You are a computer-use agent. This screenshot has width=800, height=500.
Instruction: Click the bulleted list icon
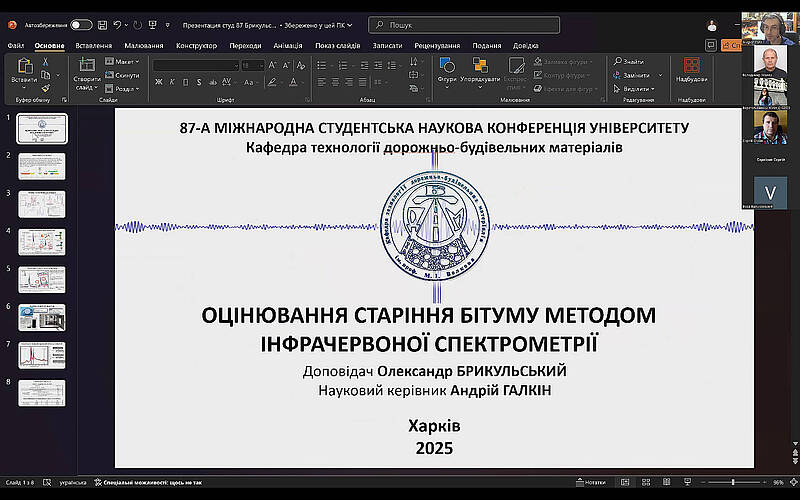click(x=321, y=65)
